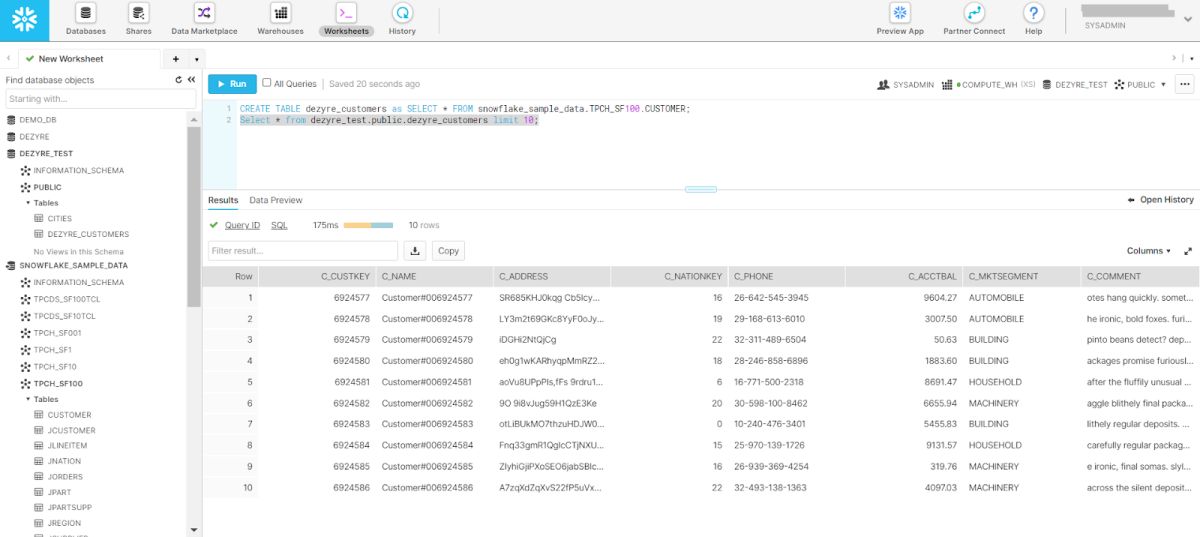Screen dimensions: 1200x537
Task: Open the Columns dropdown
Action: tap(1149, 251)
